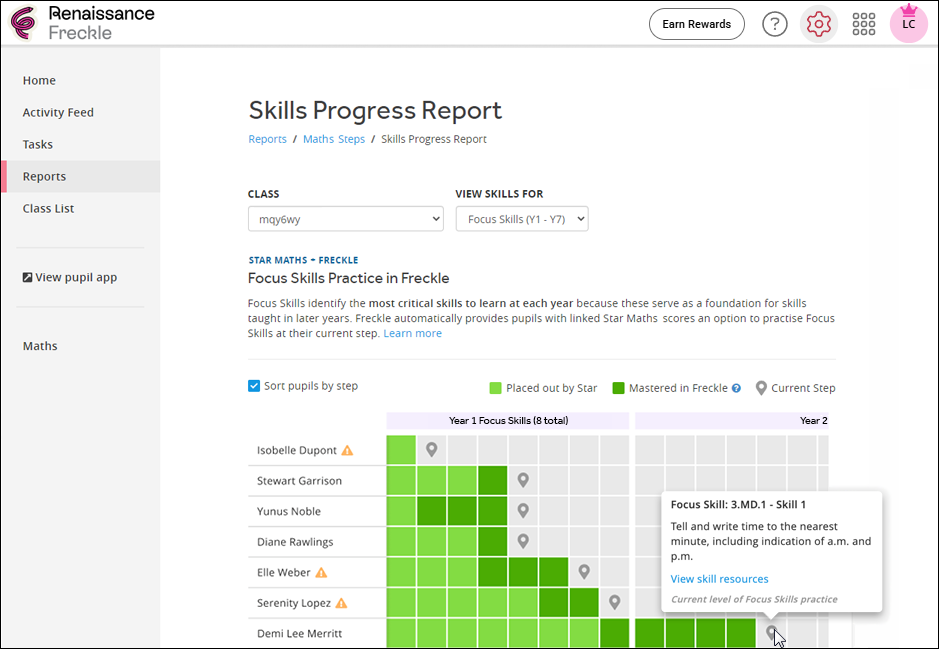Uncheck Sort pupils by step
The height and width of the screenshot is (649, 939).
[254, 386]
